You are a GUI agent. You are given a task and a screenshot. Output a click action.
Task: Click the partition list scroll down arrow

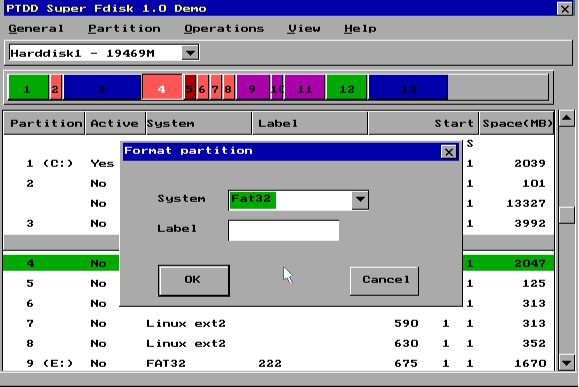click(x=566, y=362)
